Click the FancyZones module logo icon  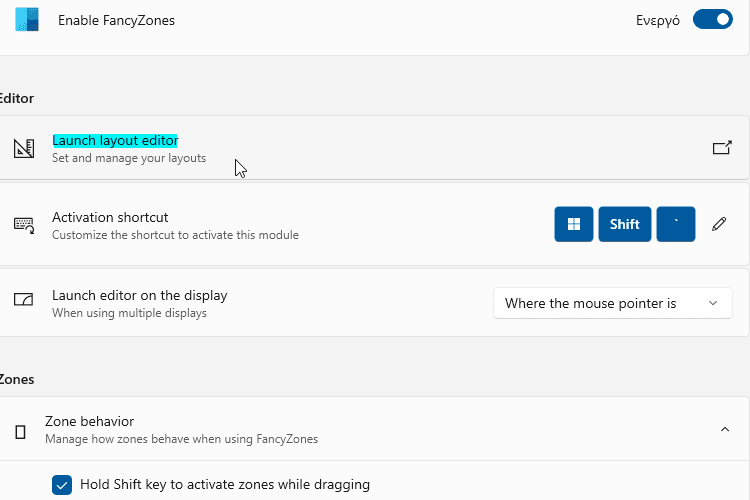pos(27,20)
